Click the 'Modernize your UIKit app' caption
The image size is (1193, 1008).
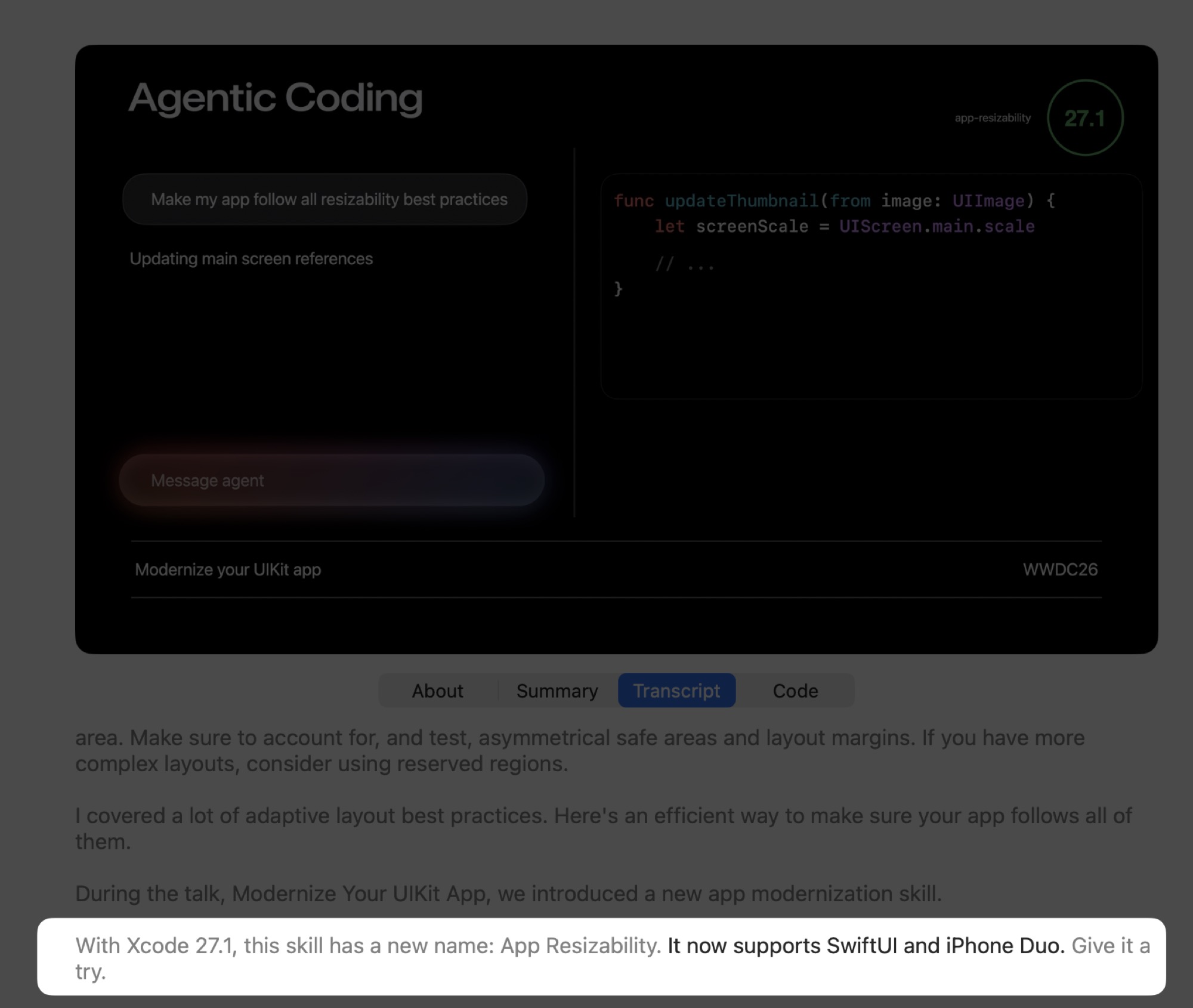point(228,570)
